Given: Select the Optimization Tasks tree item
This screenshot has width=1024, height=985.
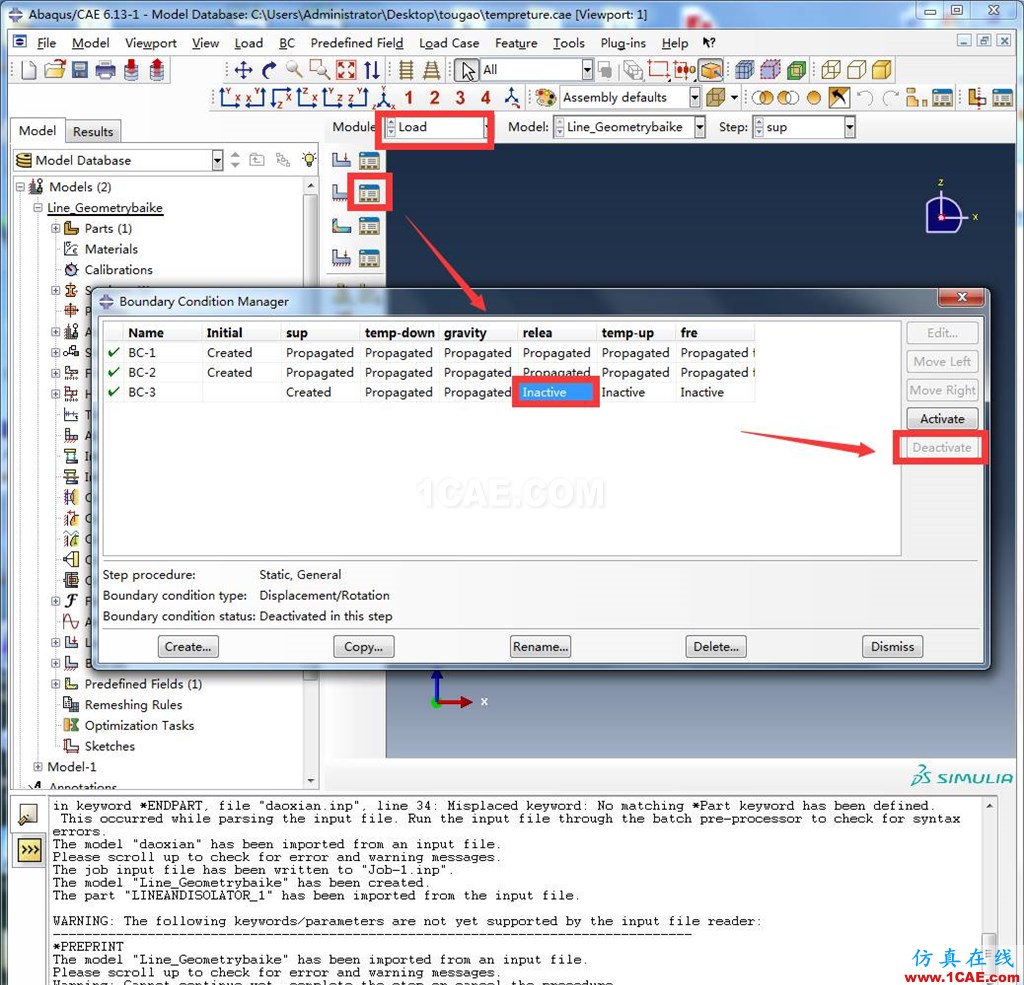Looking at the screenshot, I should [139, 726].
